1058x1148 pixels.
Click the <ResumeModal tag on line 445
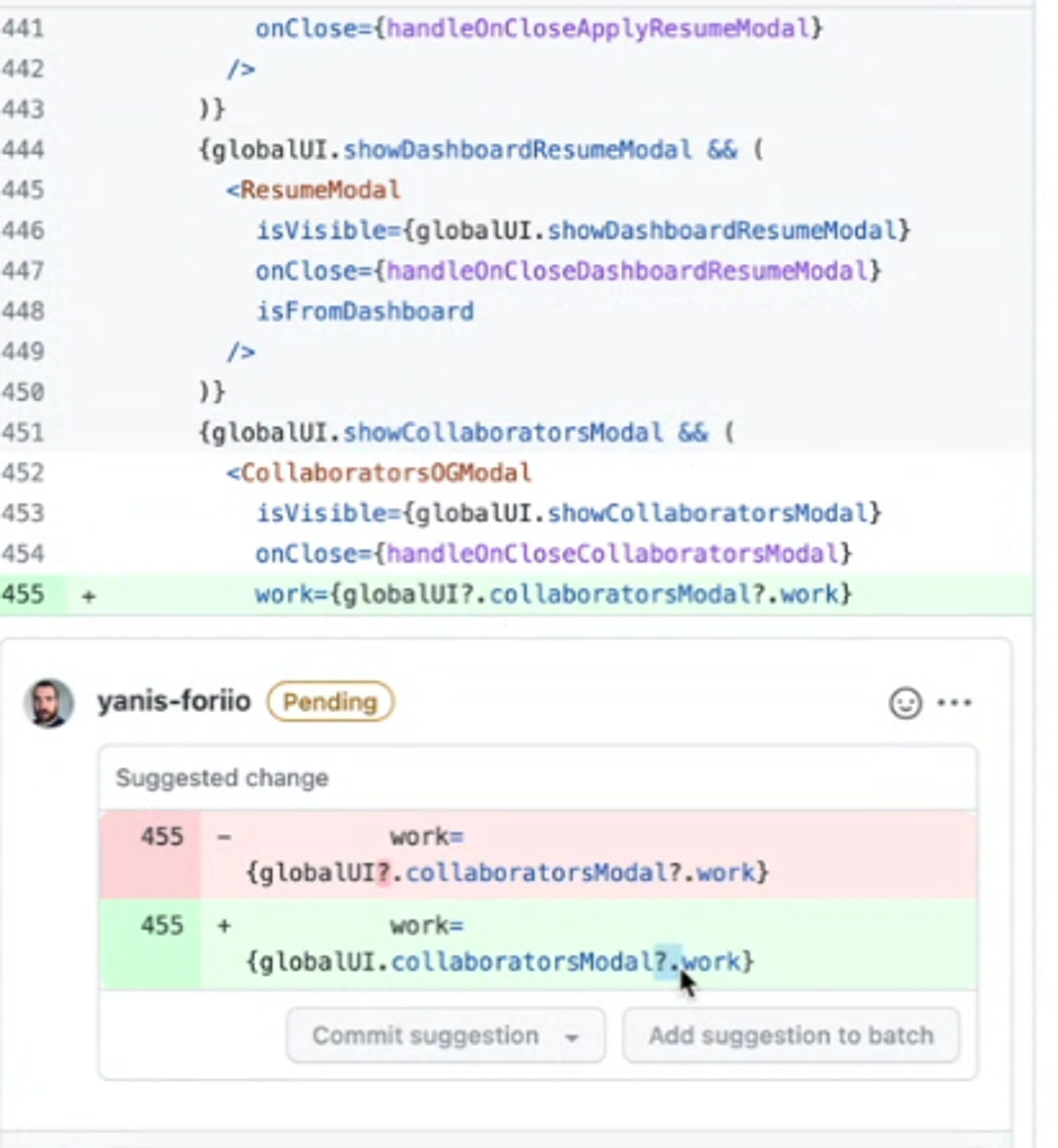pos(313,190)
